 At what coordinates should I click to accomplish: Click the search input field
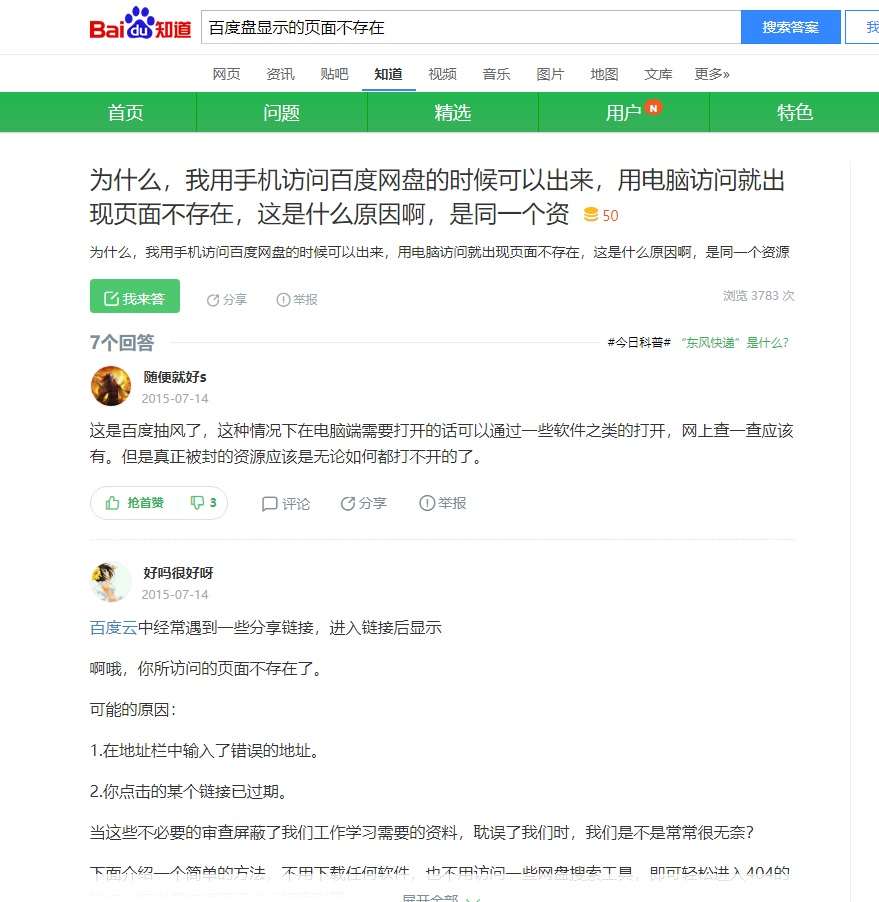471,27
